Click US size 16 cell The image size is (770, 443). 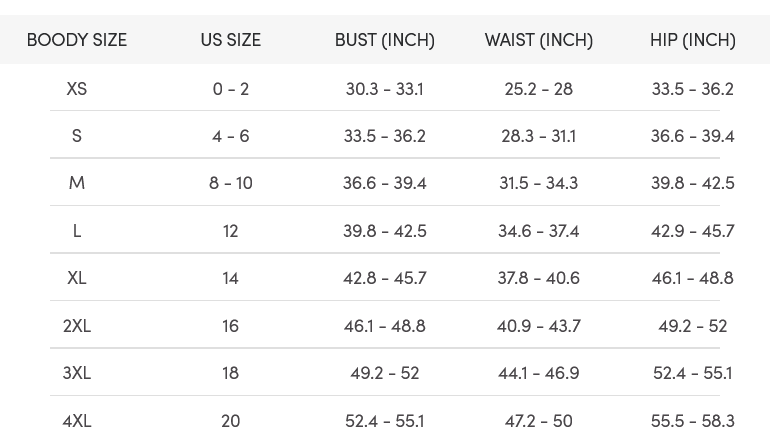tap(231, 326)
